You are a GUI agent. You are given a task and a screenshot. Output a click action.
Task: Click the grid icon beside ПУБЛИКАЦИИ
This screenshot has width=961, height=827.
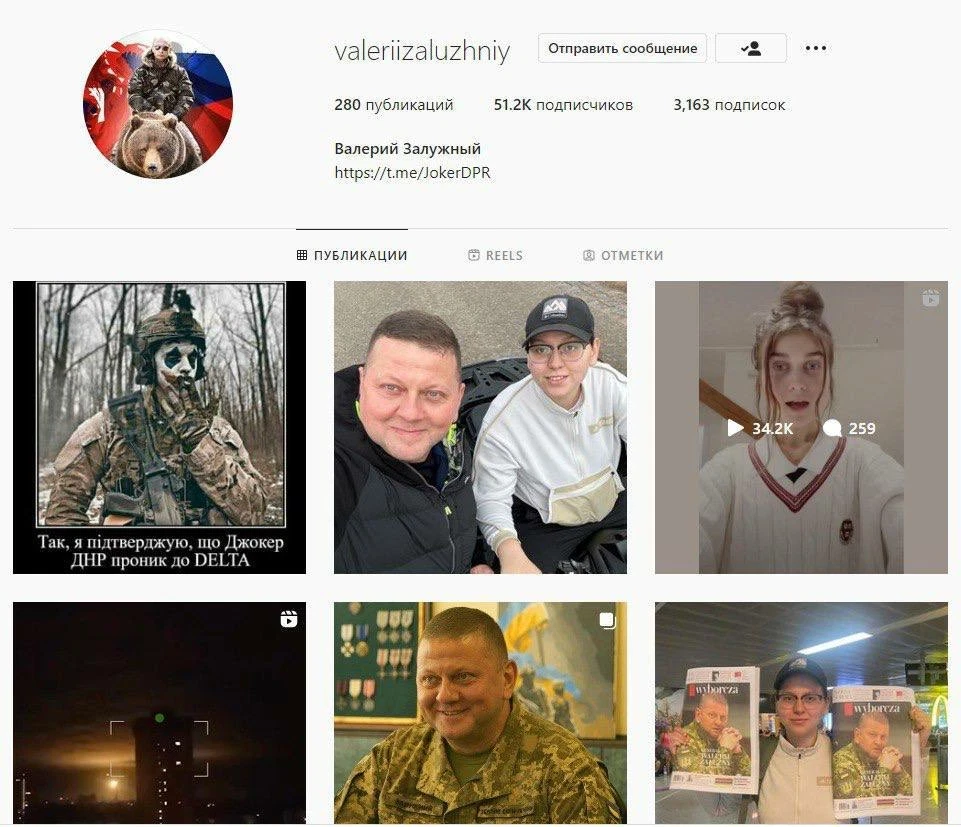pos(302,255)
